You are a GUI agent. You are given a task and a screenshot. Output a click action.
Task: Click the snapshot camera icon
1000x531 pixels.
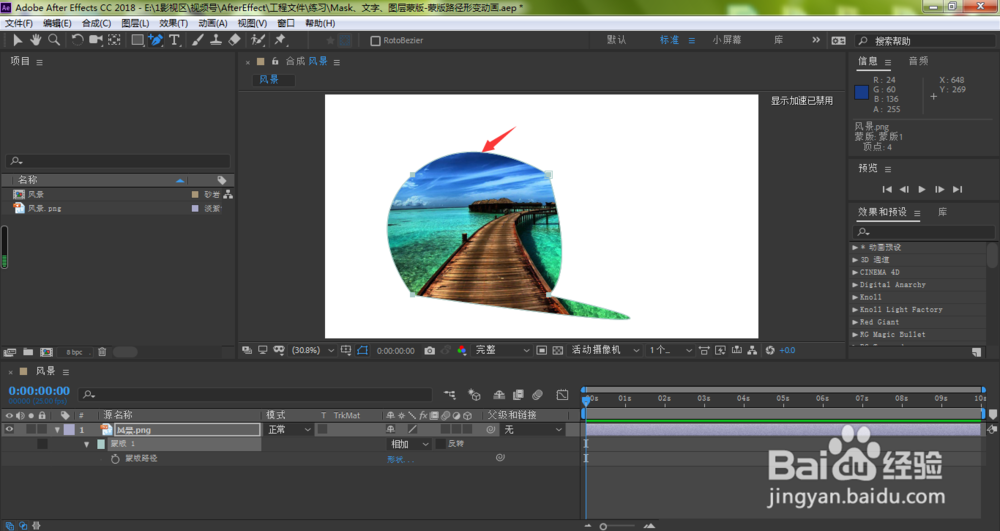coord(430,351)
